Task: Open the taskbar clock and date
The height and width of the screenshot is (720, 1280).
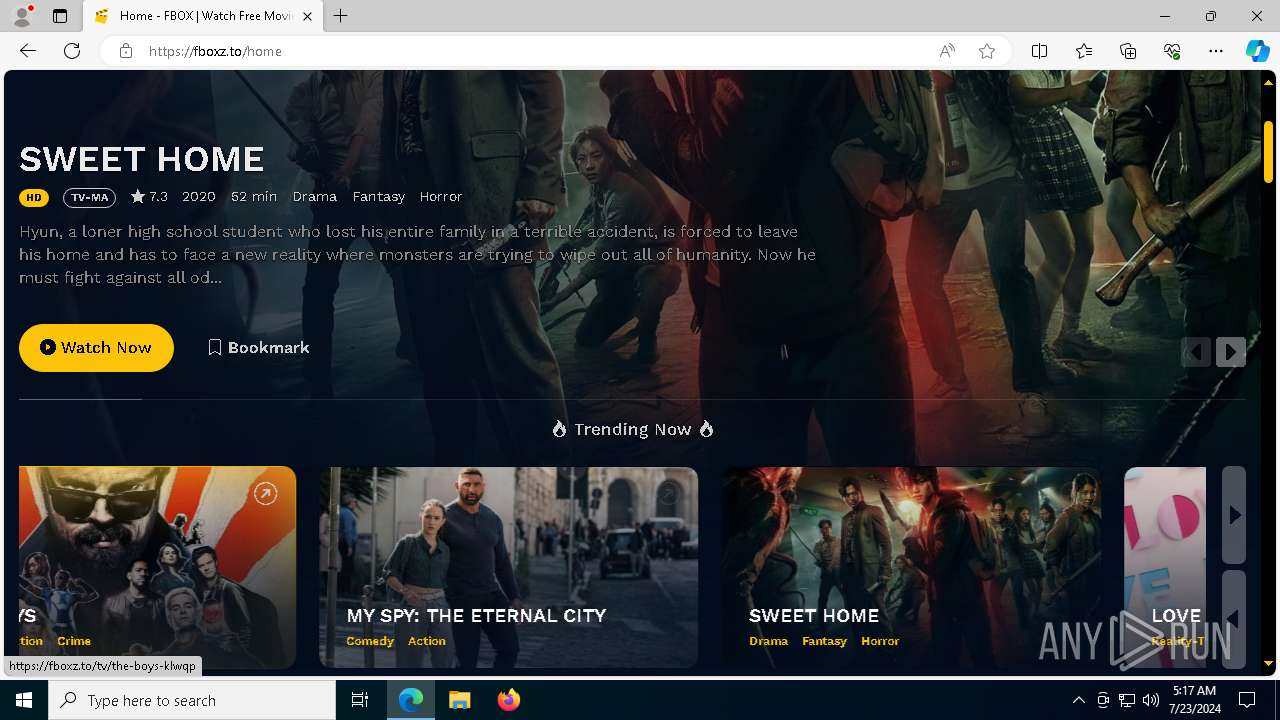Action: [x=1194, y=700]
